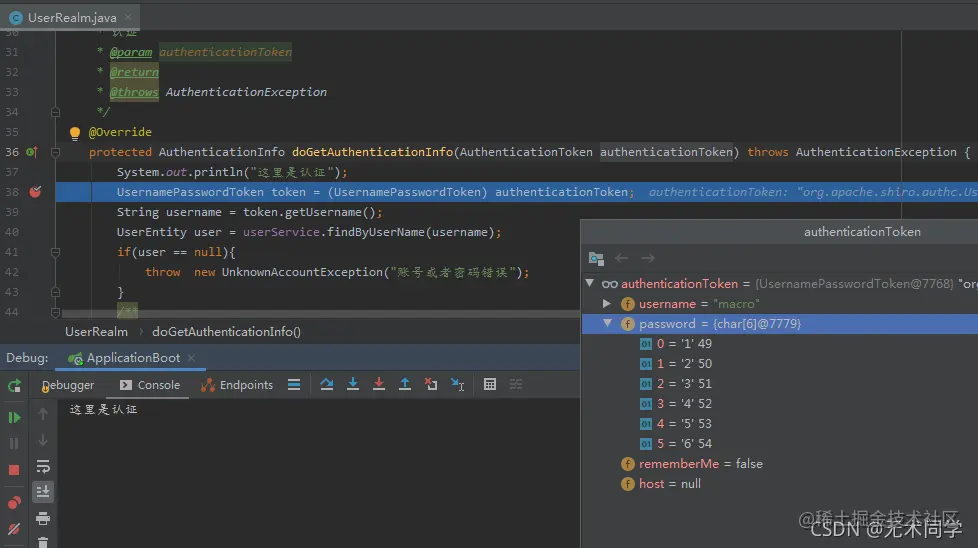Open the Evaluate Expression calculator icon
Screen dimensions: 978x548
pos(490,385)
